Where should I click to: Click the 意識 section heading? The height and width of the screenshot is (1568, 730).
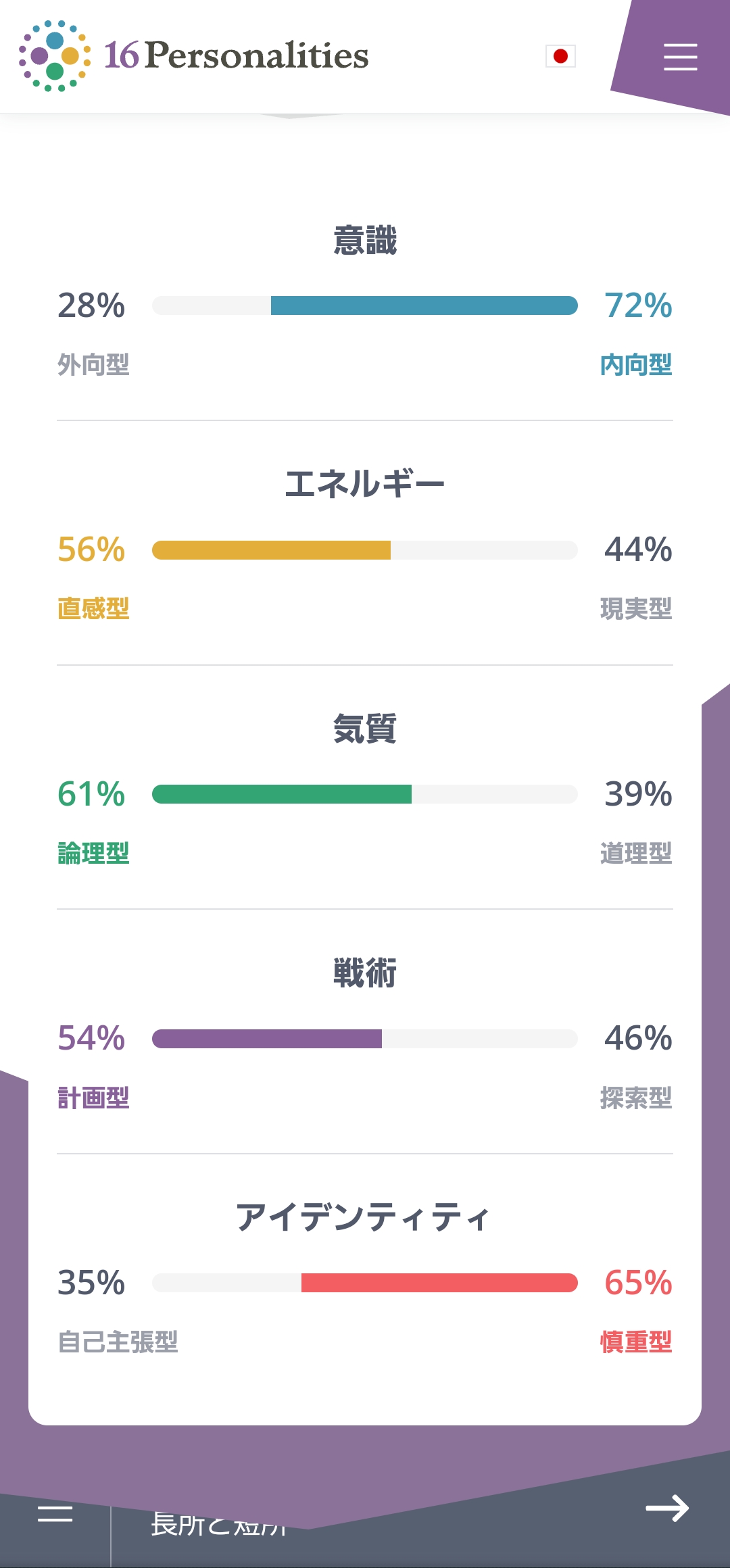point(365,241)
